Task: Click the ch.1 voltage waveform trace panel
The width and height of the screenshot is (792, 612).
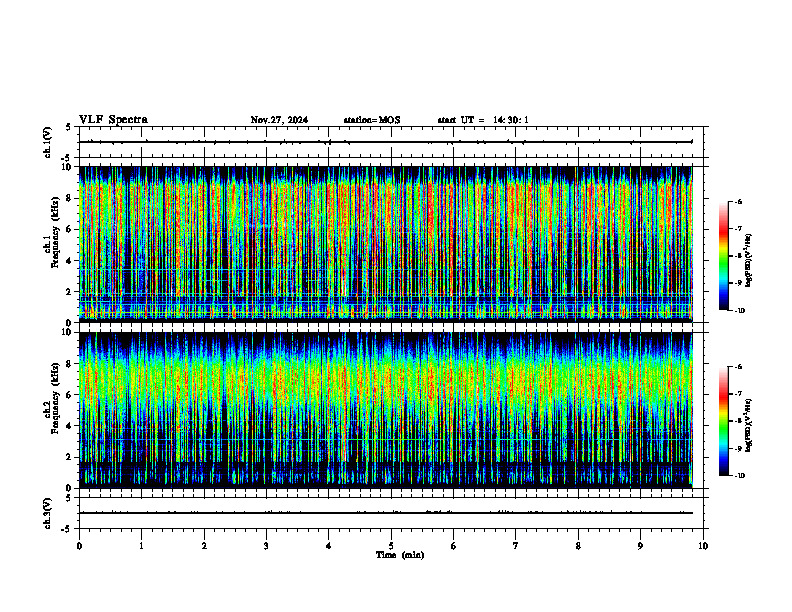Action: click(x=391, y=142)
